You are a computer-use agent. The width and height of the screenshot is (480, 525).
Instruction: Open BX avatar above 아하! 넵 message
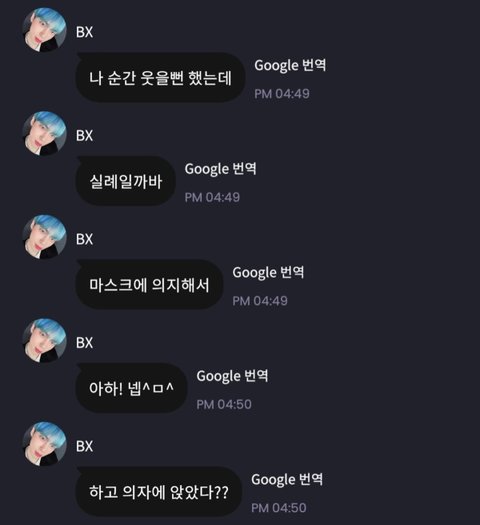tap(44, 340)
